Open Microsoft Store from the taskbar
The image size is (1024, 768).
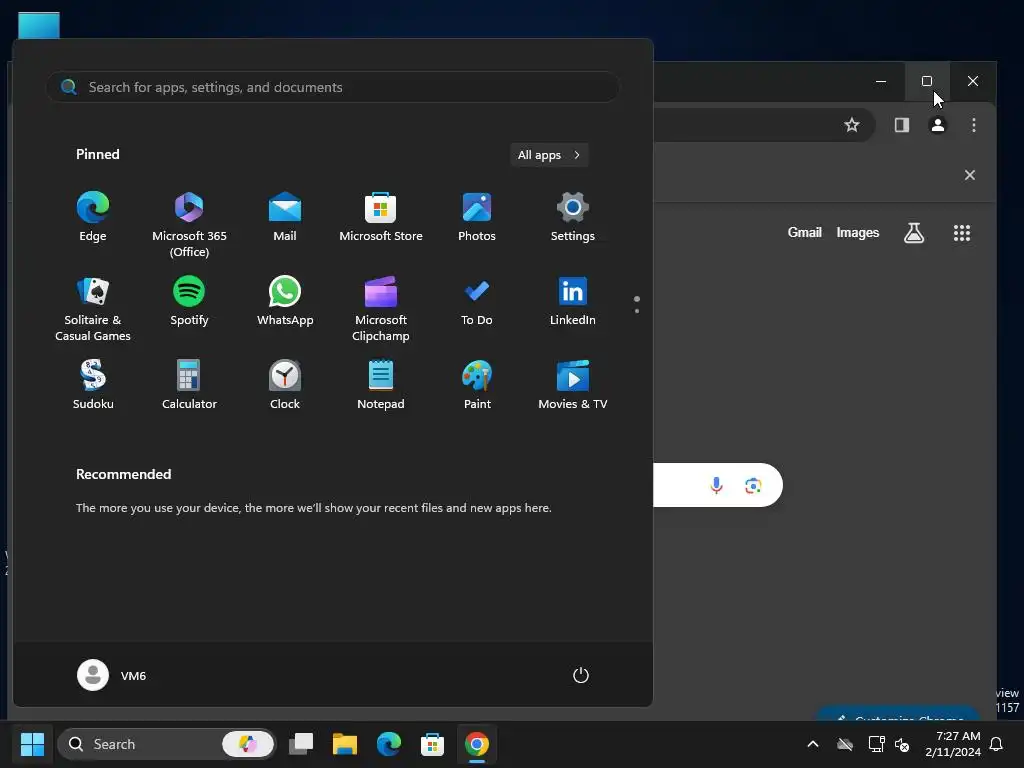(432, 744)
